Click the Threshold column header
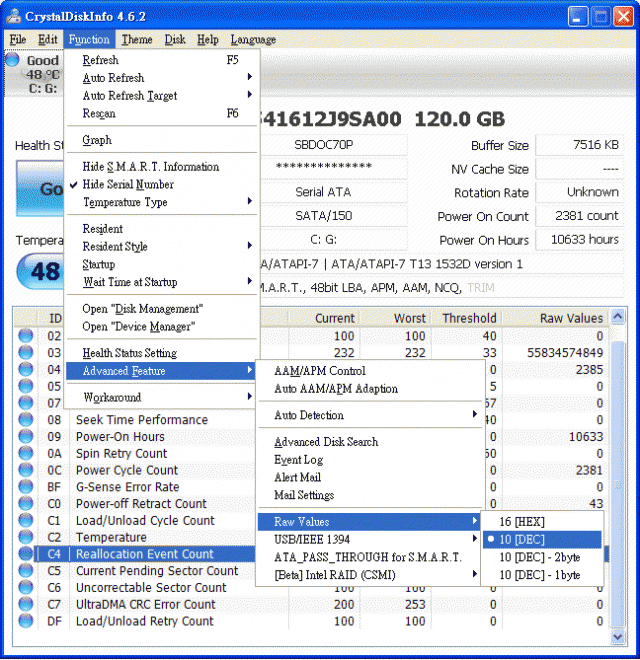The width and height of the screenshot is (640, 660). [x=467, y=318]
